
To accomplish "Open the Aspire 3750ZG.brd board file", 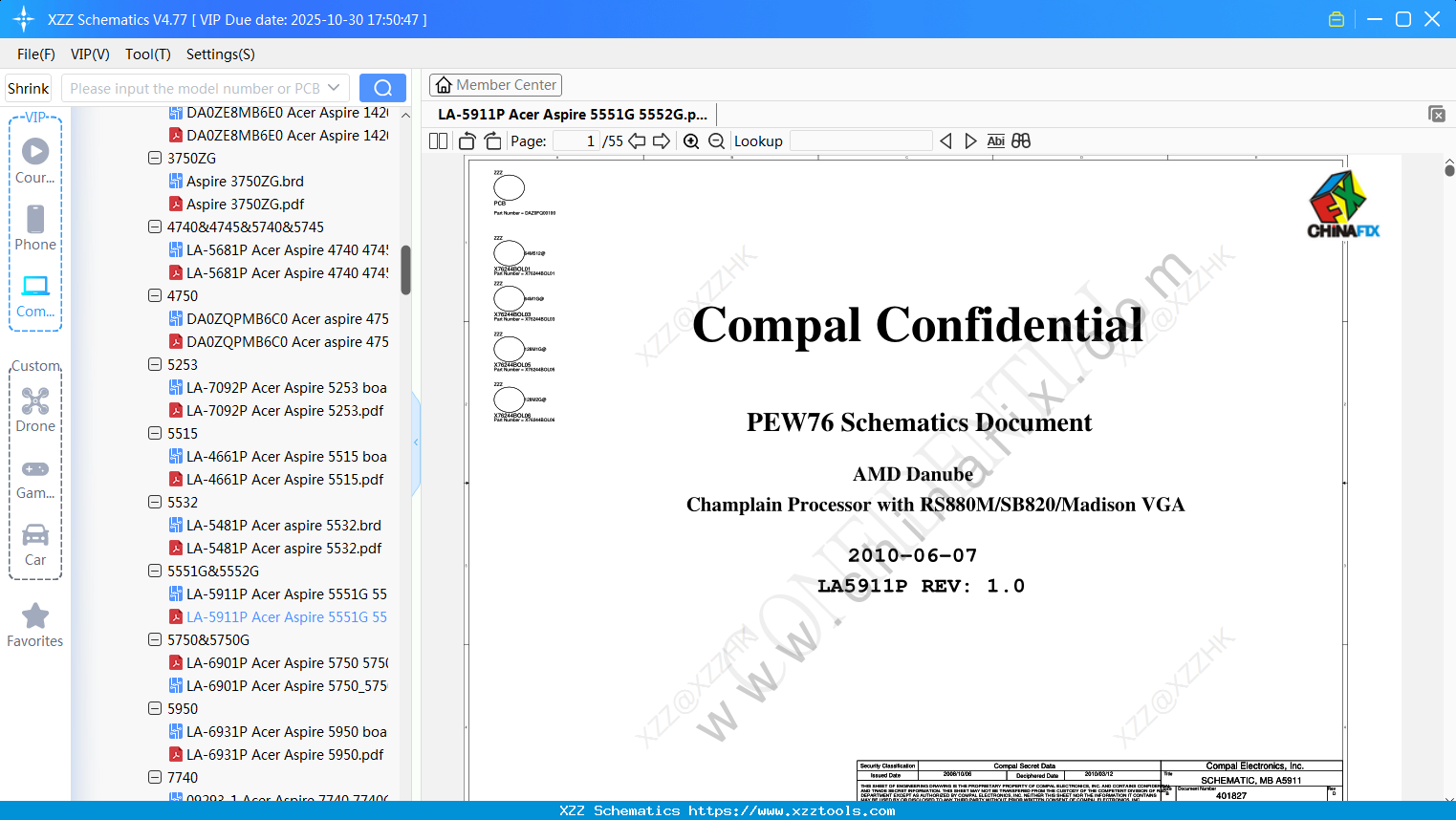I will tap(245, 181).
